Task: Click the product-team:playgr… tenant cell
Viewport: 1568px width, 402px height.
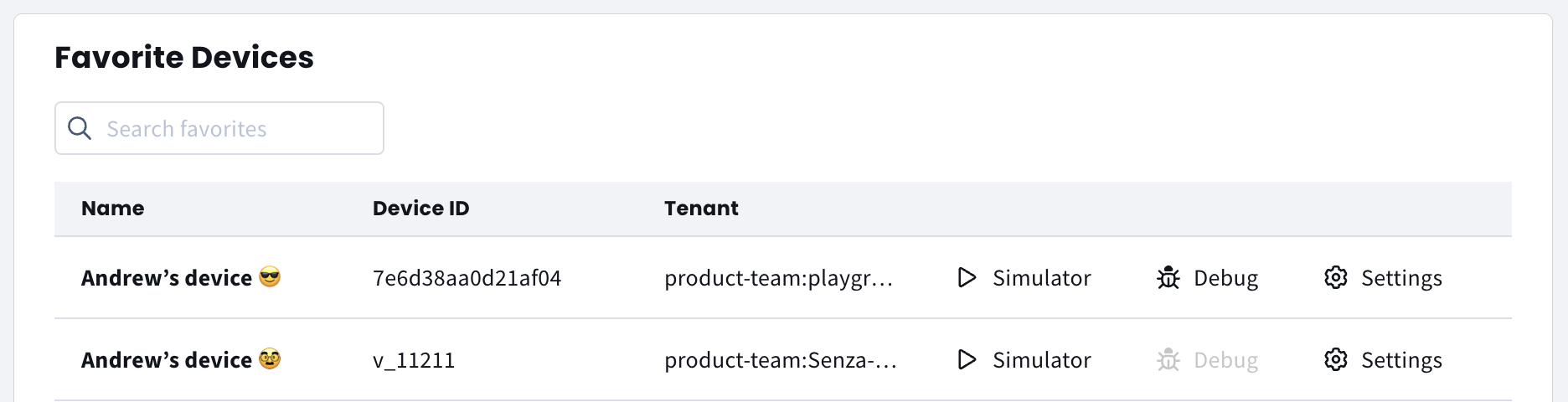Action: click(778, 278)
